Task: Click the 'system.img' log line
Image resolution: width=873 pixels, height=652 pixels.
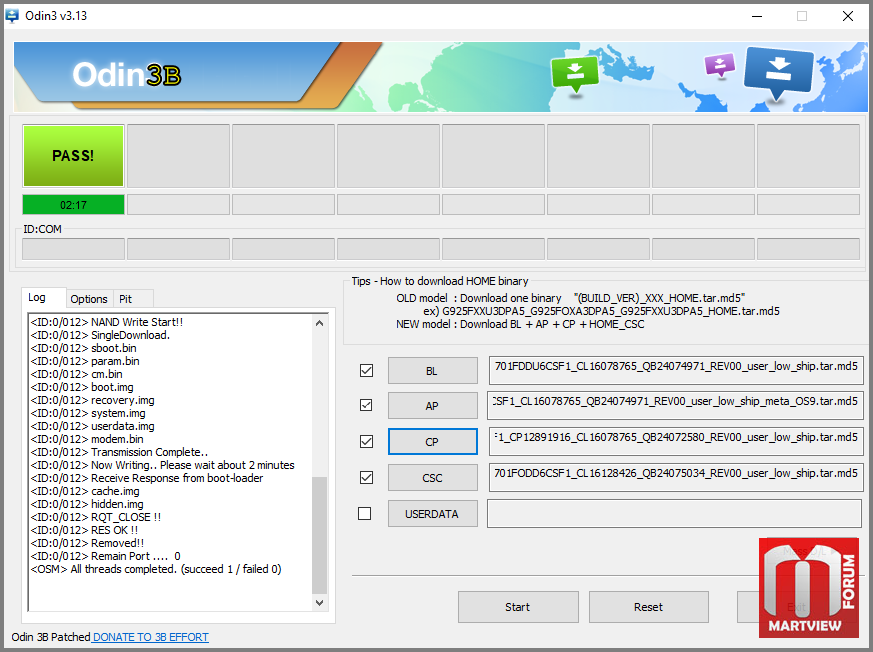Action: tap(88, 413)
